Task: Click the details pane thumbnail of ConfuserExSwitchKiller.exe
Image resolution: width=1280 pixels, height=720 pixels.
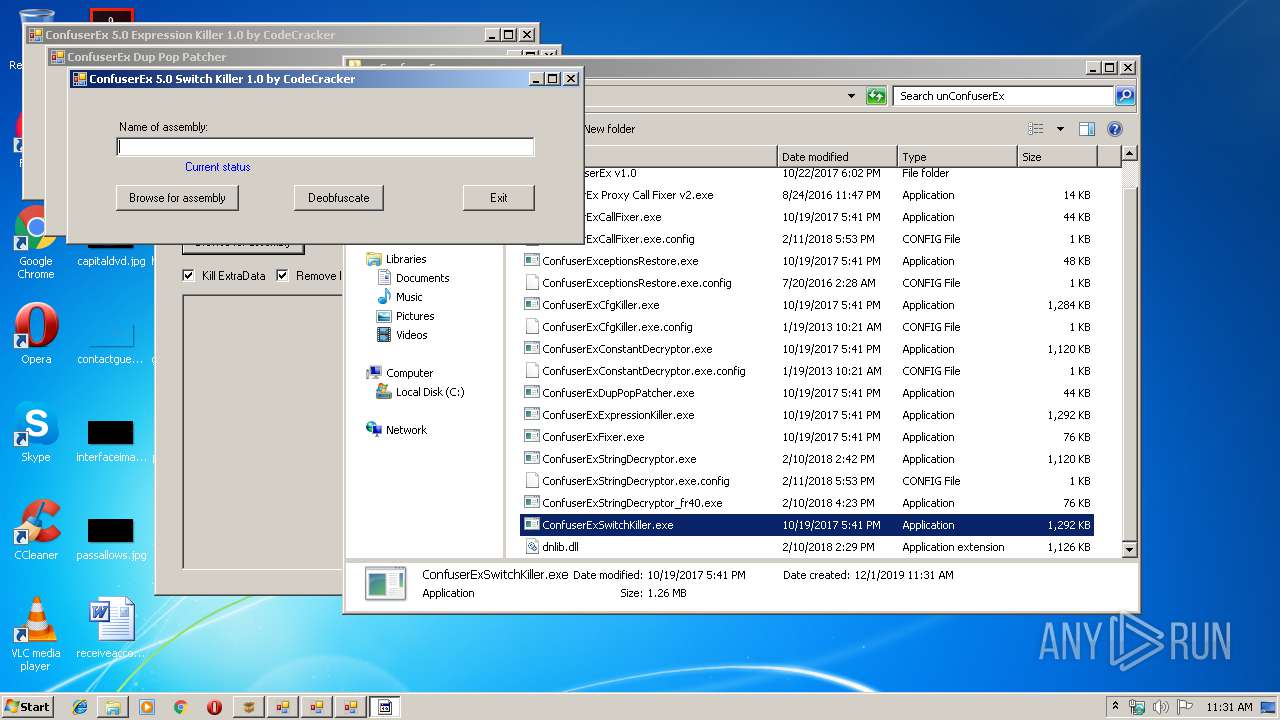Action: pyautogui.click(x=385, y=584)
